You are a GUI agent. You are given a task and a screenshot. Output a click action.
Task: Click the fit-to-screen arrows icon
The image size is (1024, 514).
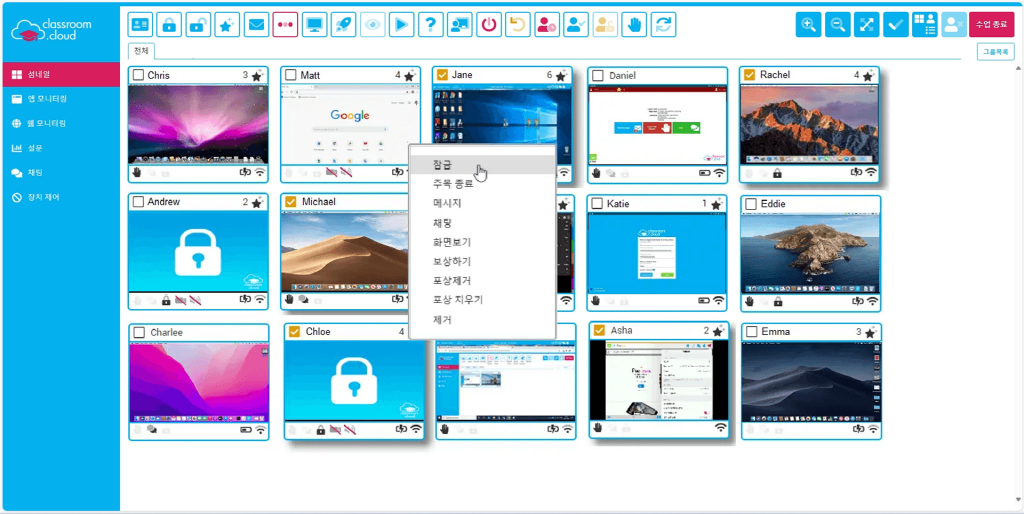tap(867, 25)
